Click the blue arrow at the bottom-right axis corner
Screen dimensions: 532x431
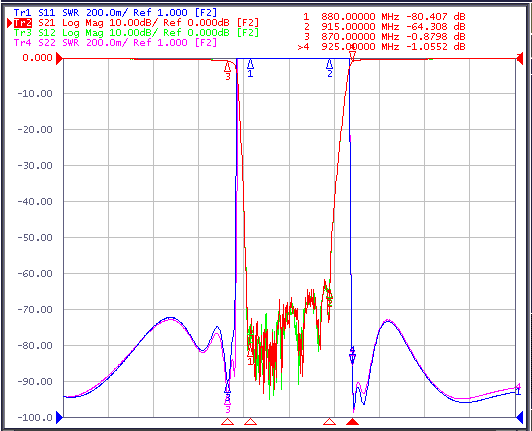[x=519, y=417]
